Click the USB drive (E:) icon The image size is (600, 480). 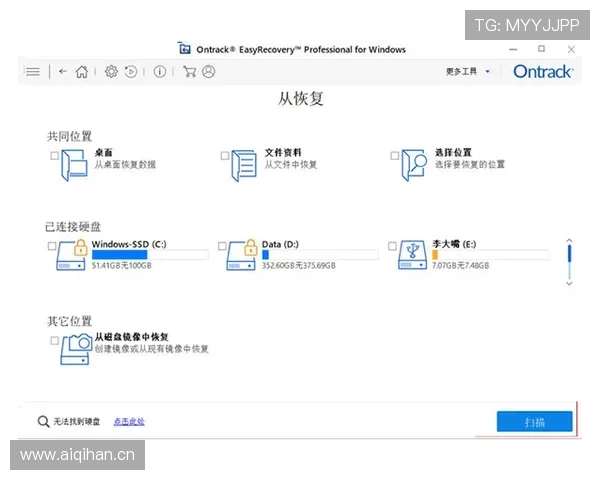pos(412,255)
